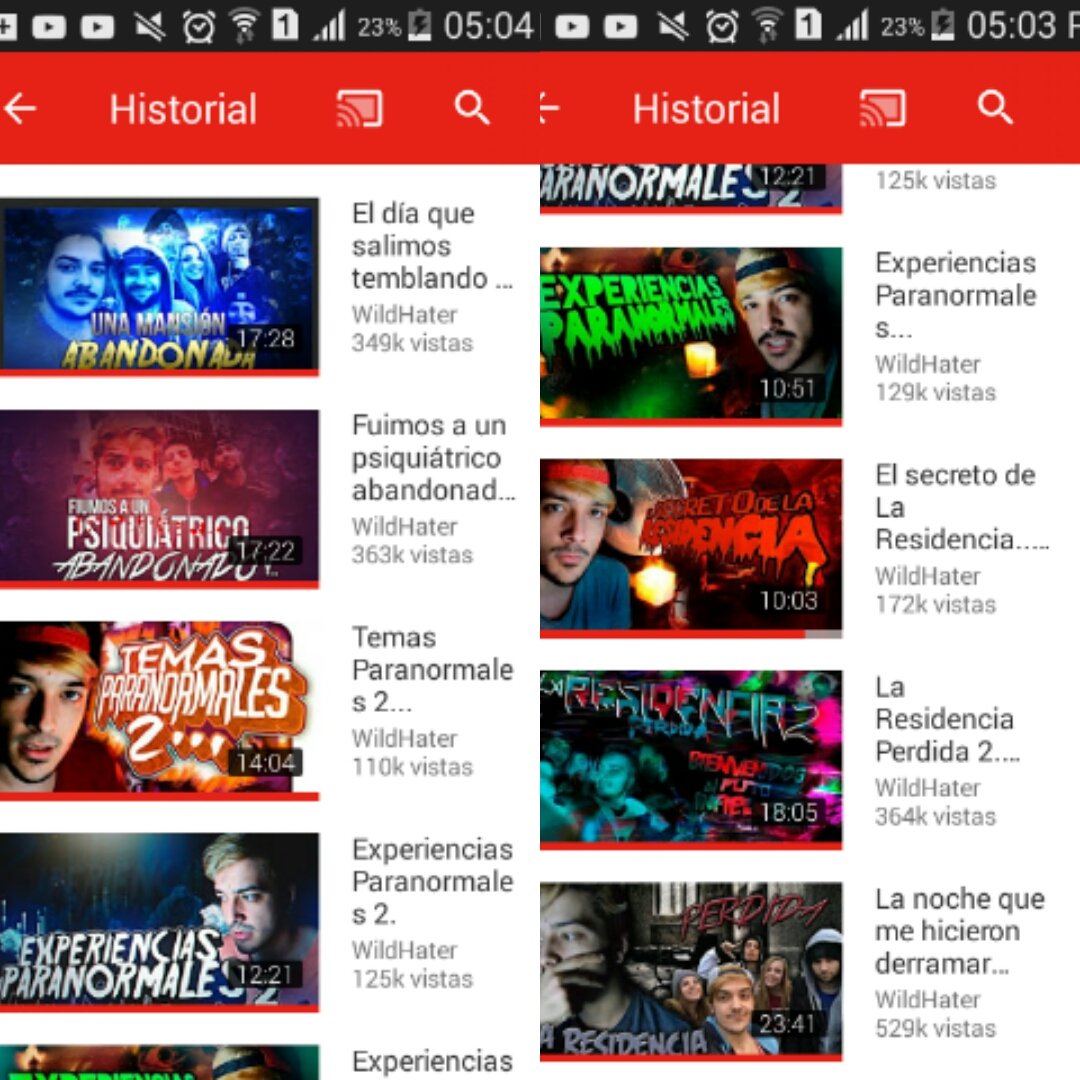The width and height of the screenshot is (1080, 1080).
Task: Tap the 23:41 duration badge
Action: 789,1024
